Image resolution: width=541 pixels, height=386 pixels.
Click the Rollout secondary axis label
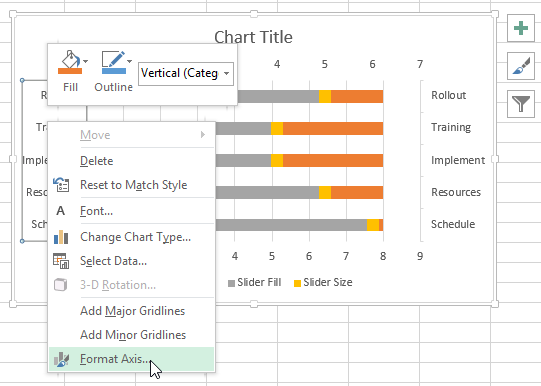click(449, 95)
